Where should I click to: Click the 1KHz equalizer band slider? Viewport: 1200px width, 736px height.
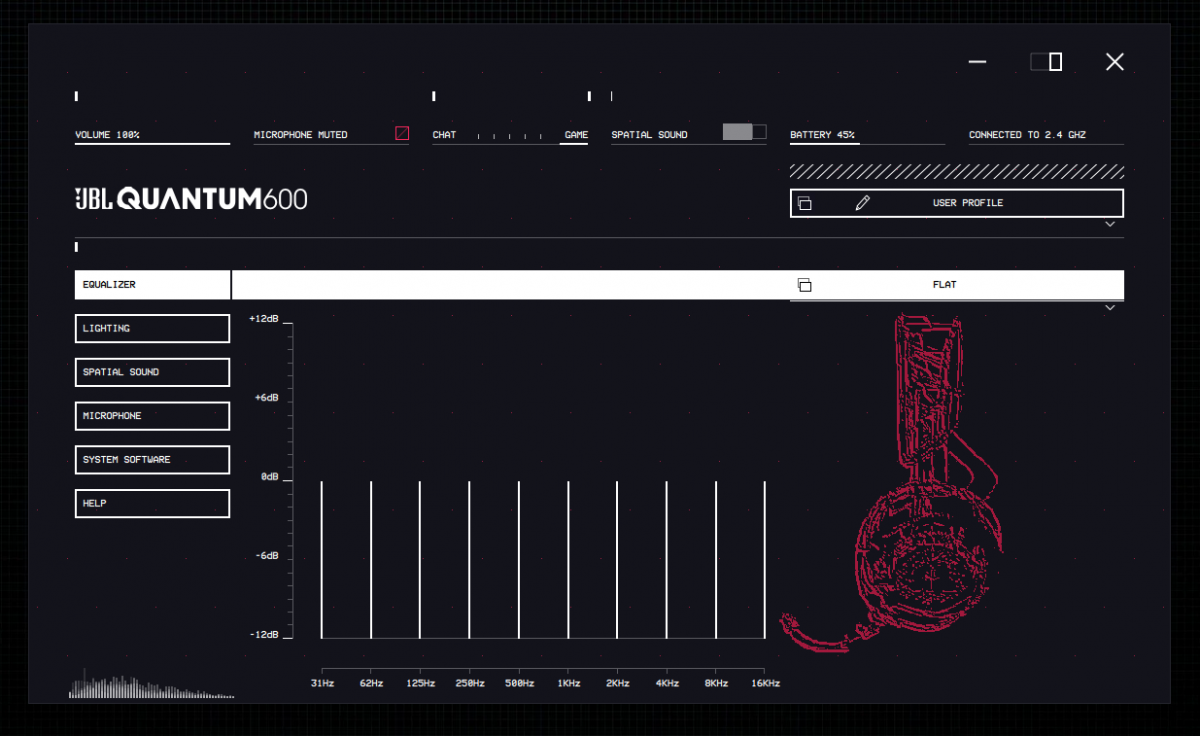click(x=568, y=558)
